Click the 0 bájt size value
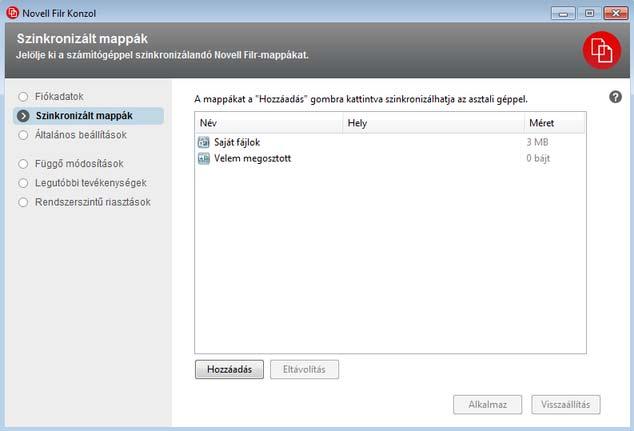The image size is (634, 431). 538,158
